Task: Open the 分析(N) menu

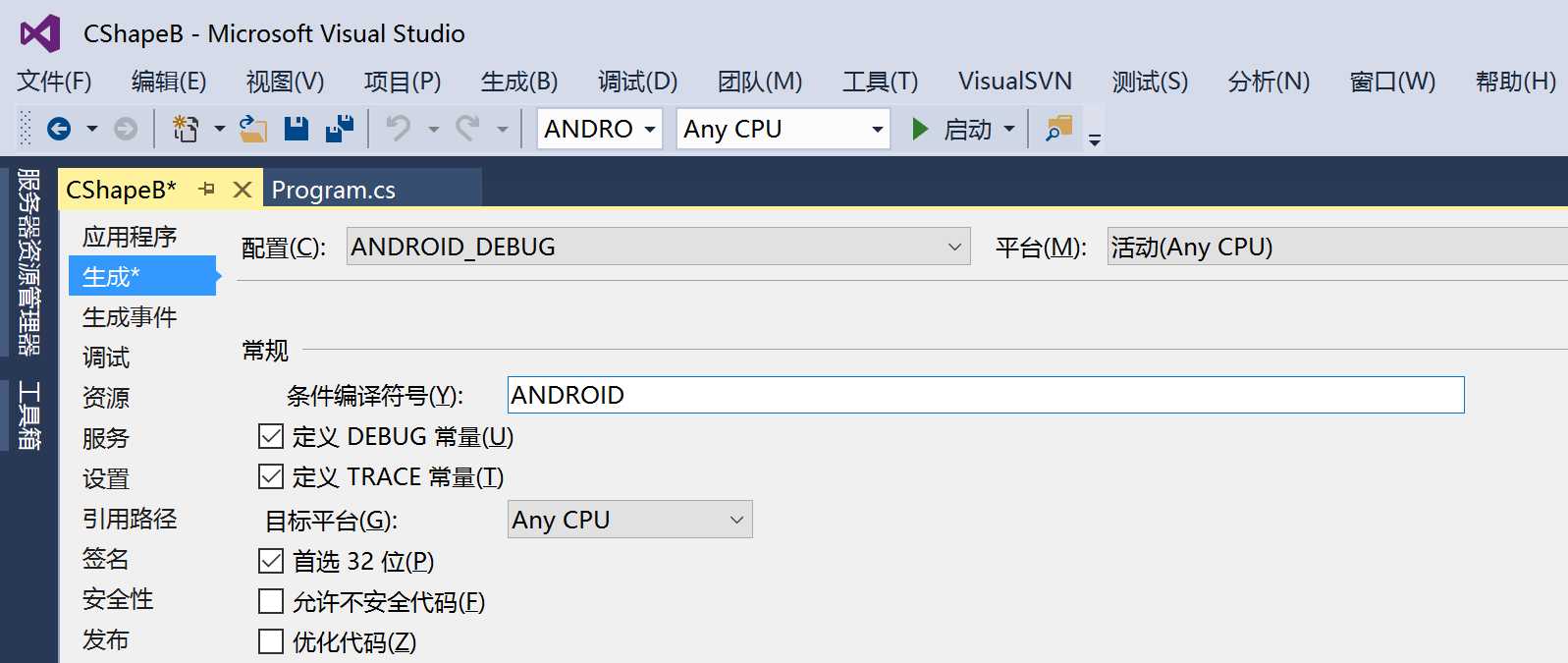Action: click(x=1269, y=82)
